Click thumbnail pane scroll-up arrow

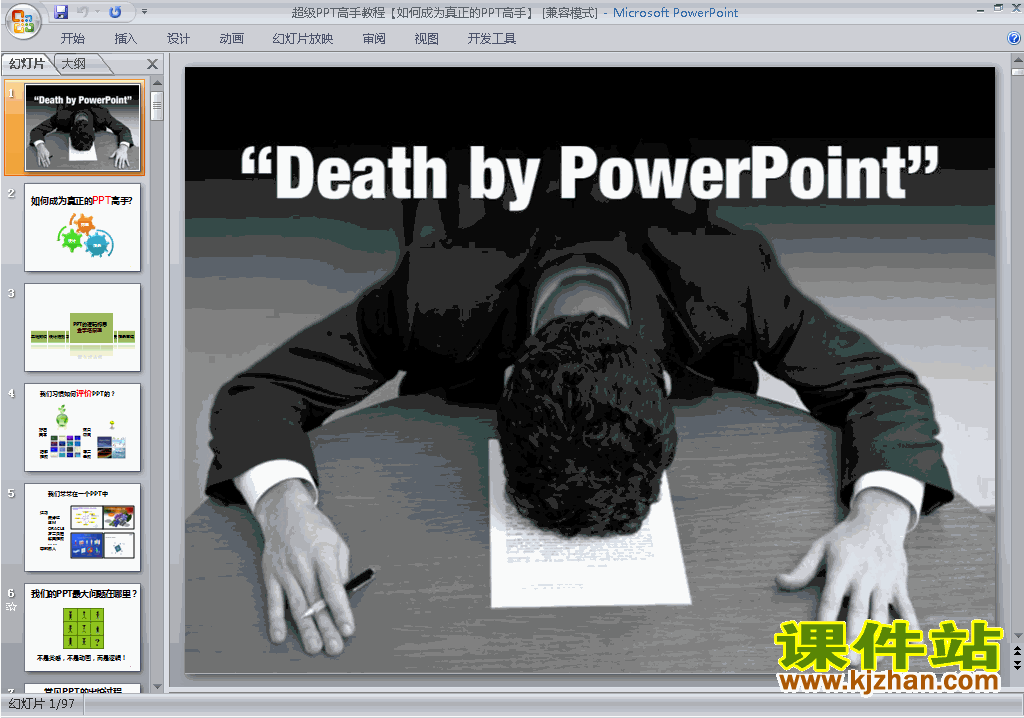pyautogui.click(x=157, y=84)
